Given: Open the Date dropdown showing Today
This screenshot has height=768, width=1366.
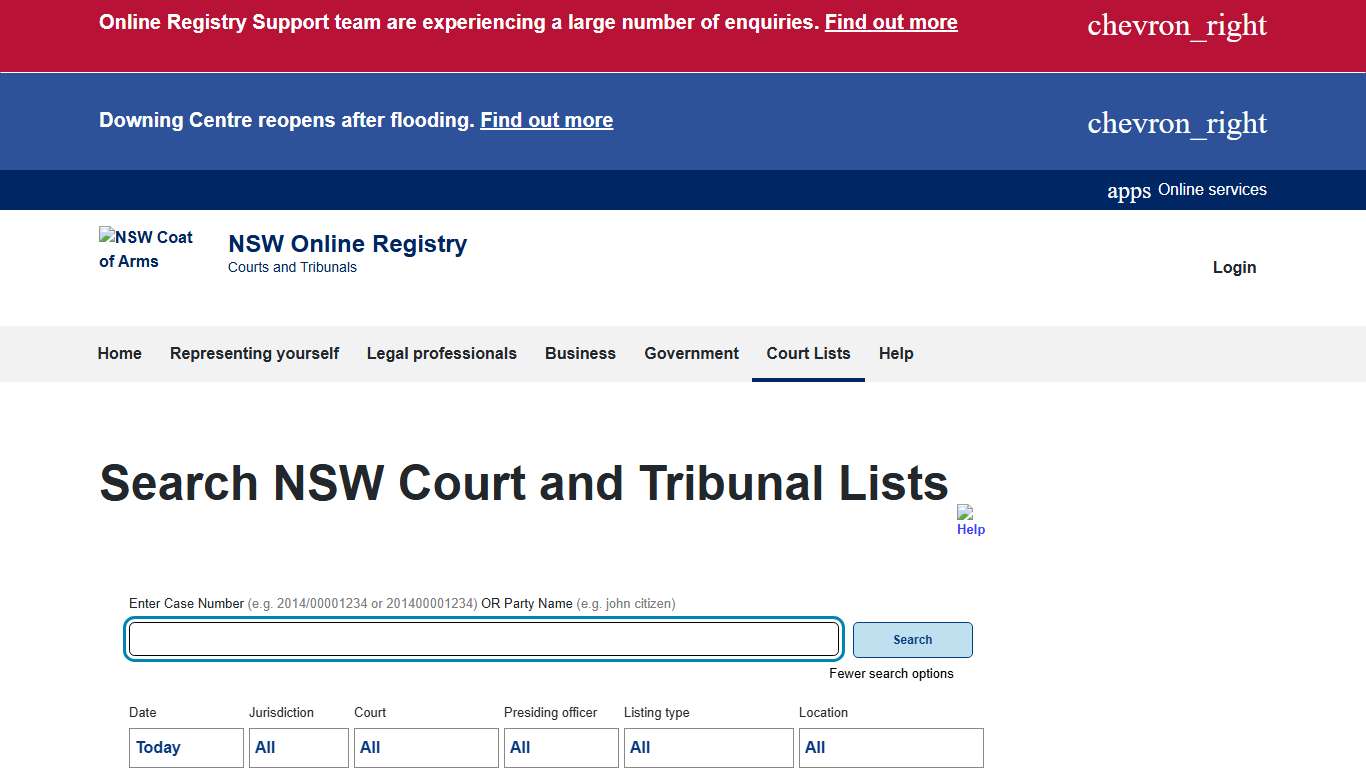Looking at the screenshot, I should click(185, 747).
